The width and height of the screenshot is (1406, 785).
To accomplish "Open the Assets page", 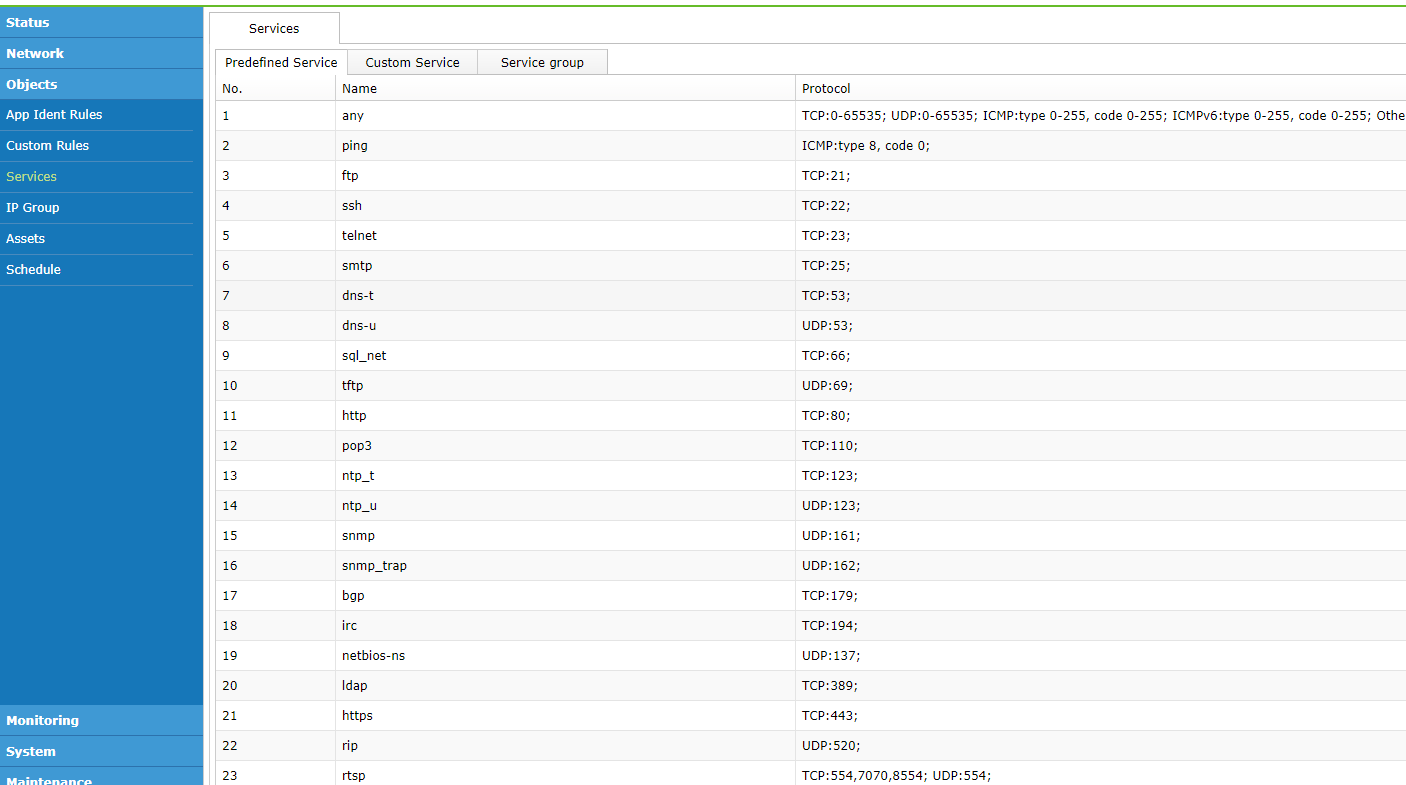I will pos(25,238).
